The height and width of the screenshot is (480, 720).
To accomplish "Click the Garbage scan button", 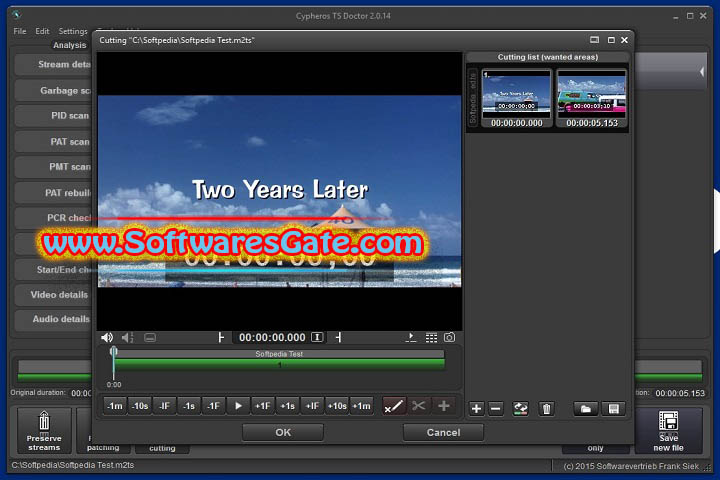I will (x=54, y=90).
